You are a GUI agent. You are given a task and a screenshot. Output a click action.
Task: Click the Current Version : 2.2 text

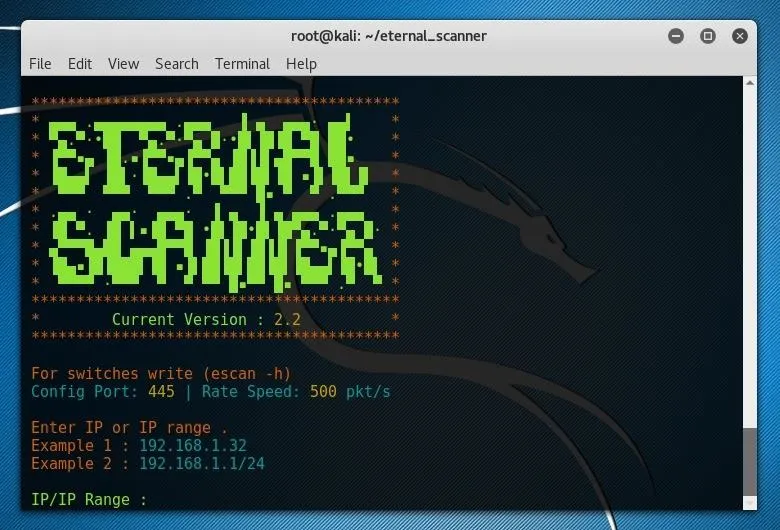pos(206,319)
